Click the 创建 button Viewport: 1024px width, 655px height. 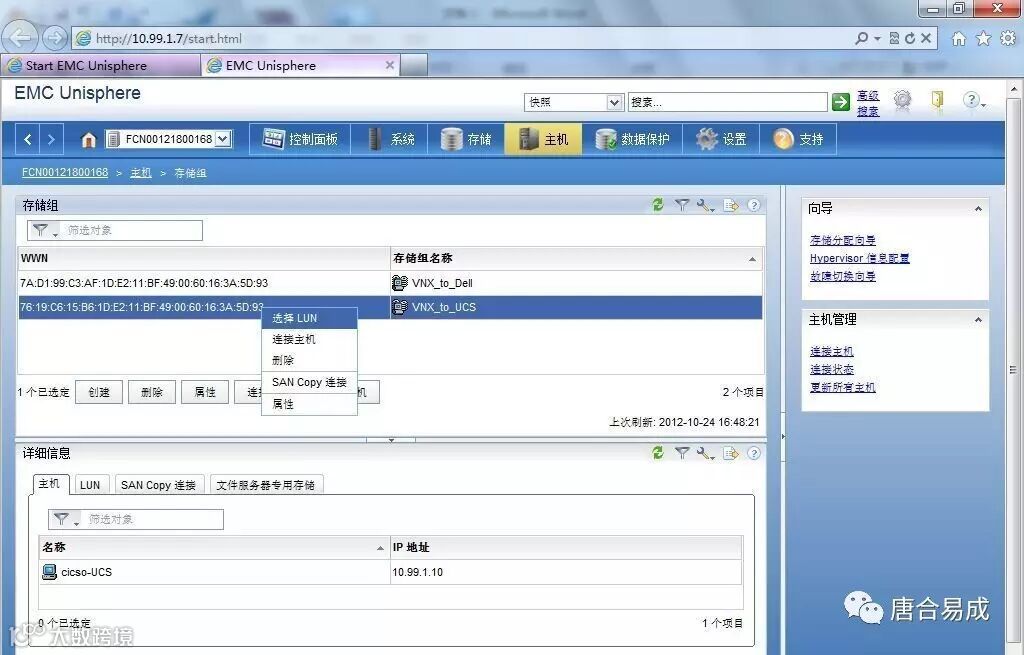click(x=99, y=392)
